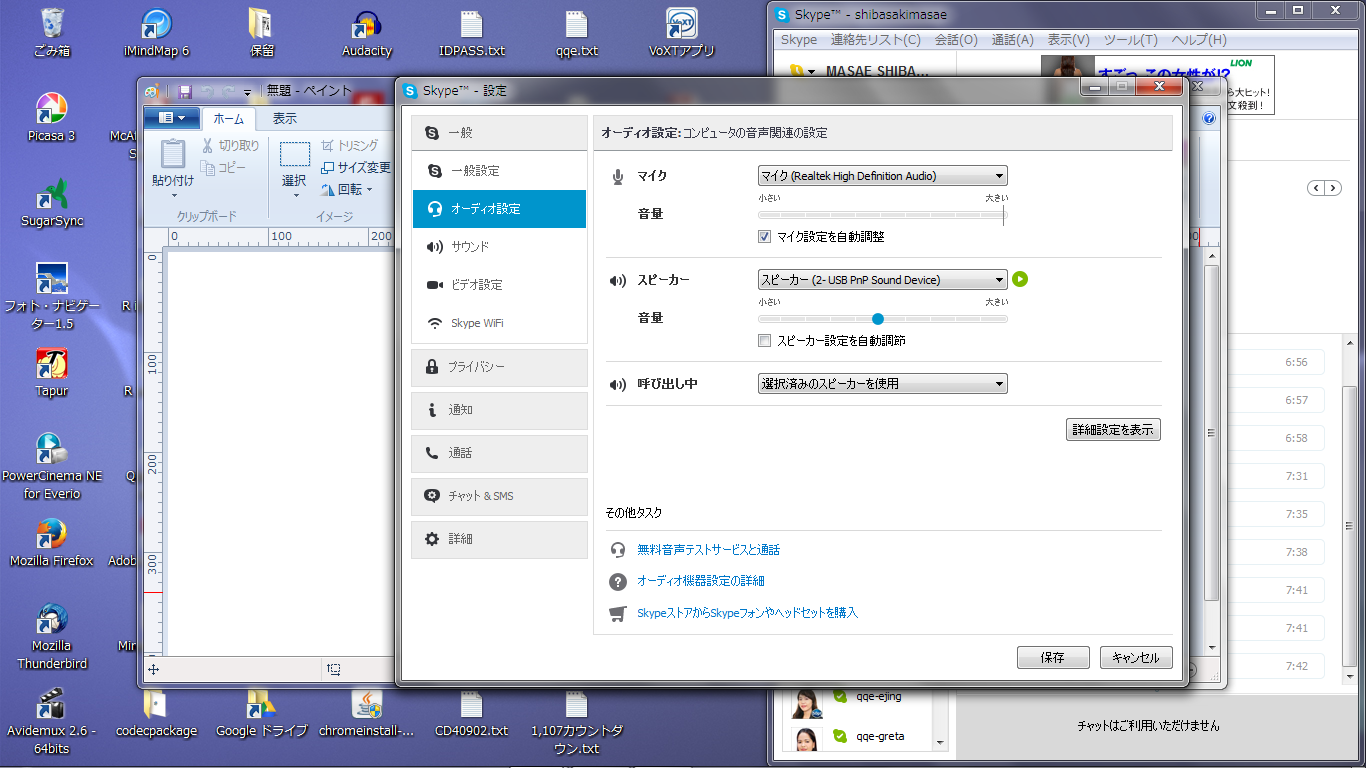Open the 連絡先リスト menu in Skype
Screen dimensions: 1366x768
click(875, 40)
